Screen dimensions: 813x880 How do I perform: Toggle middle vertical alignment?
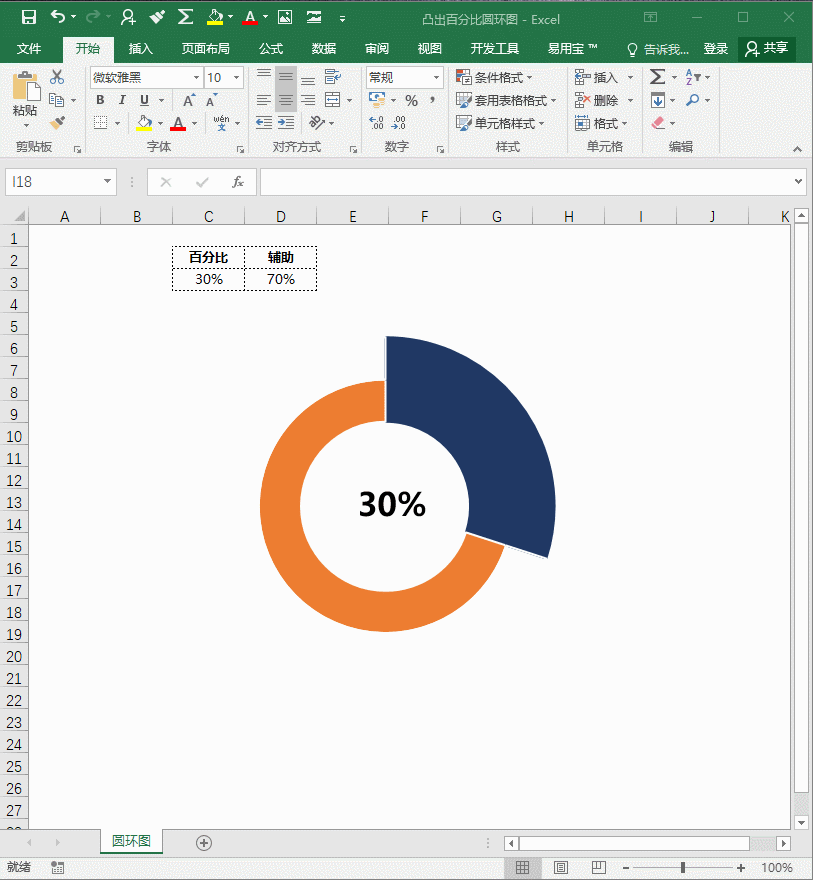pos(286,77)
